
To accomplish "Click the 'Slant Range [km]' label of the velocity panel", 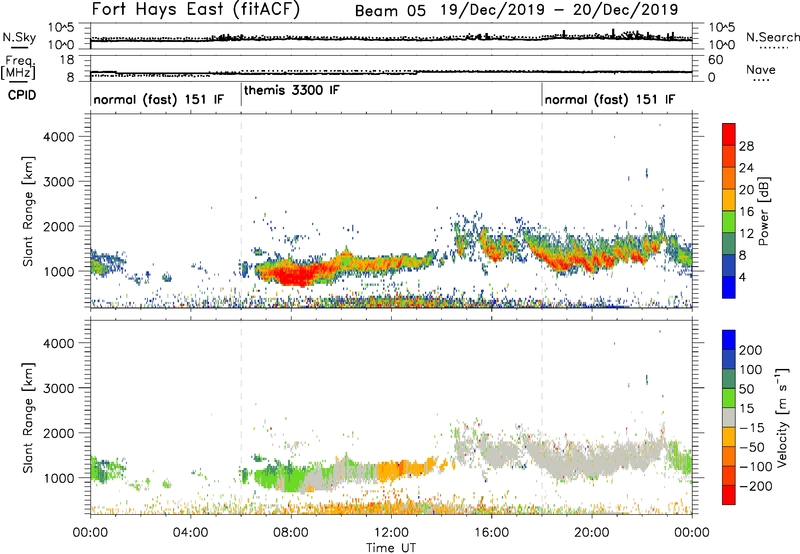I will click(28, 417).
